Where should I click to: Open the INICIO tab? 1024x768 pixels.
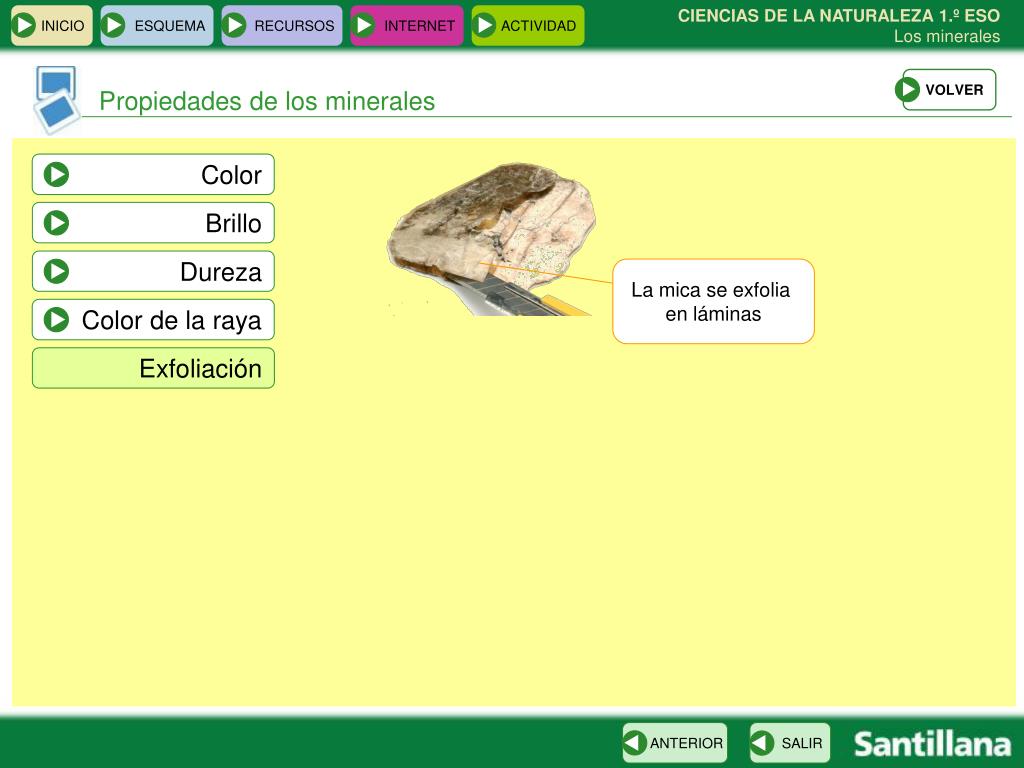coord(52,25)
